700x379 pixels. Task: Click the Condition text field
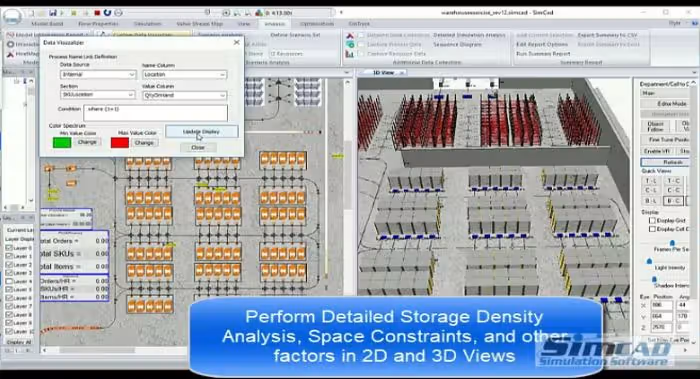click(x=155, y=113)
